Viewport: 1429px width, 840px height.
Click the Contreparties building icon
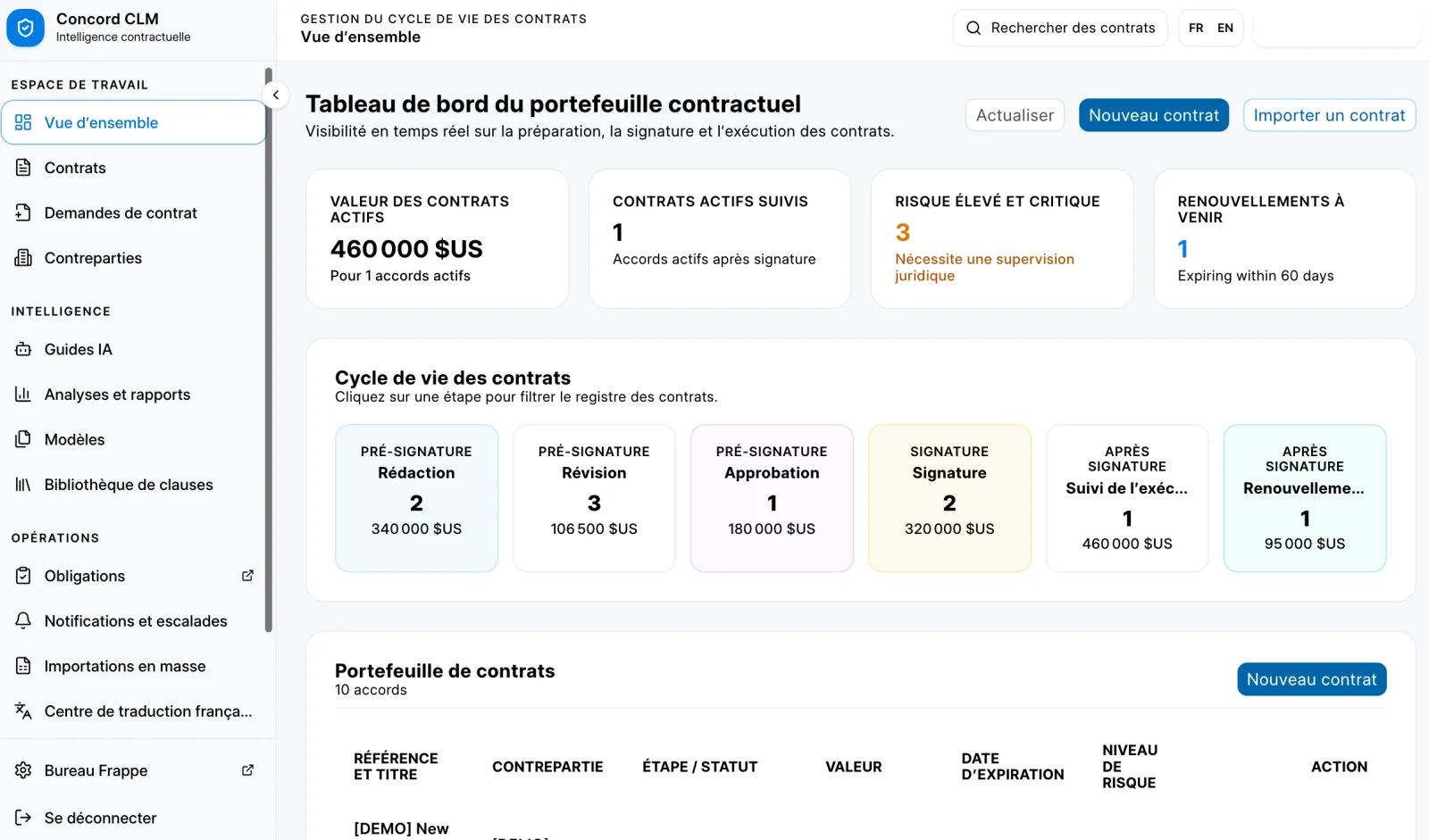coord(23,258)
